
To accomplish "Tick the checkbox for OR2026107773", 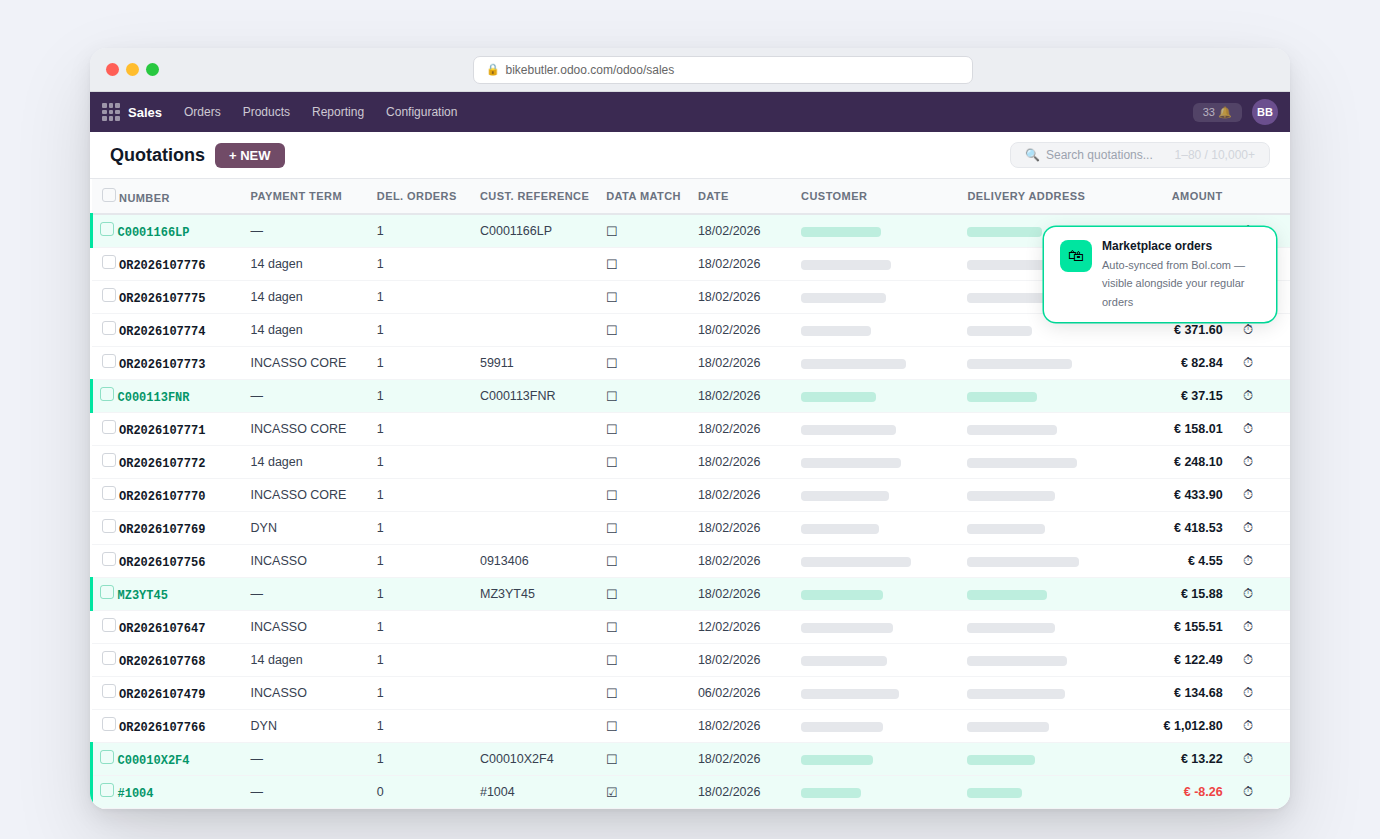I will pos(108,363).
